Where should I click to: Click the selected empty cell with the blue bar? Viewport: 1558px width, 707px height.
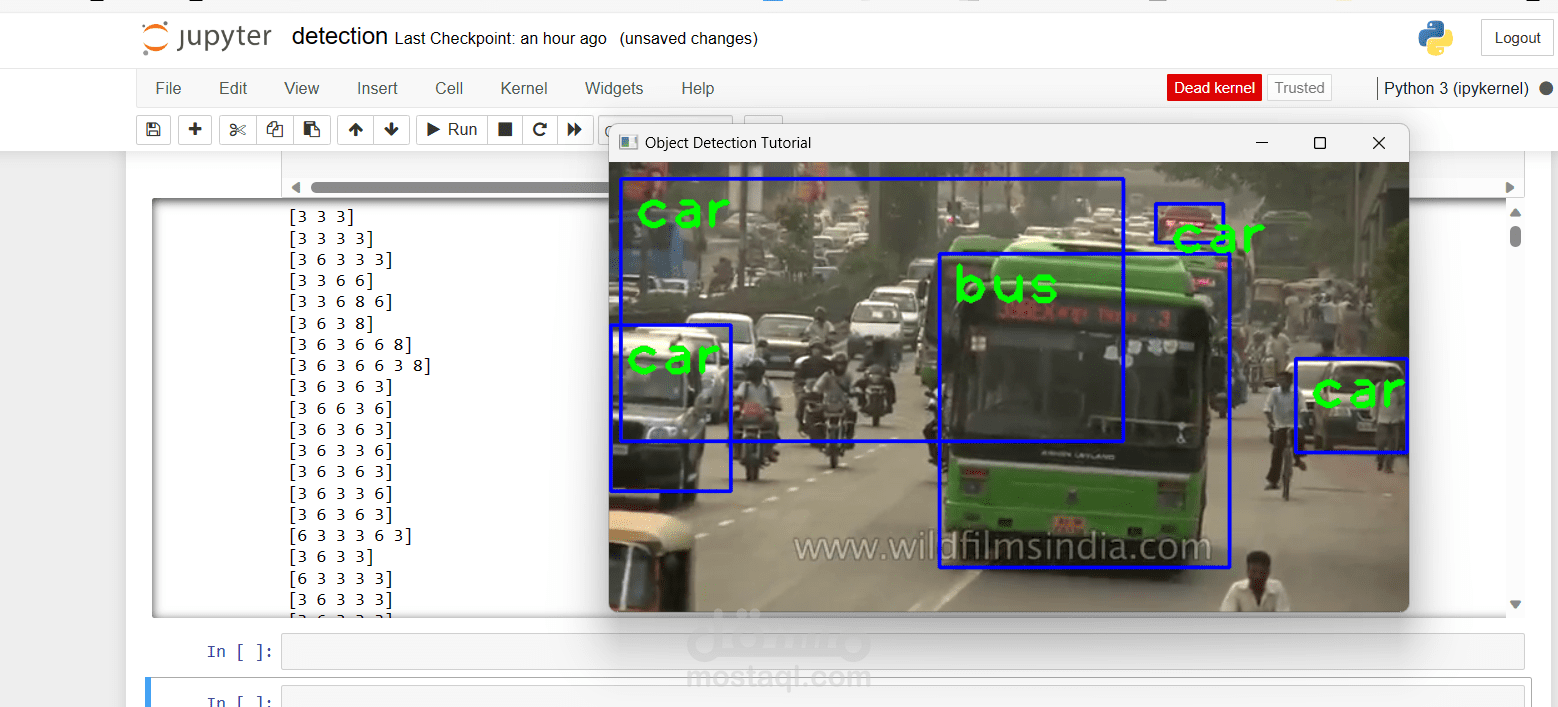(902, 696)
